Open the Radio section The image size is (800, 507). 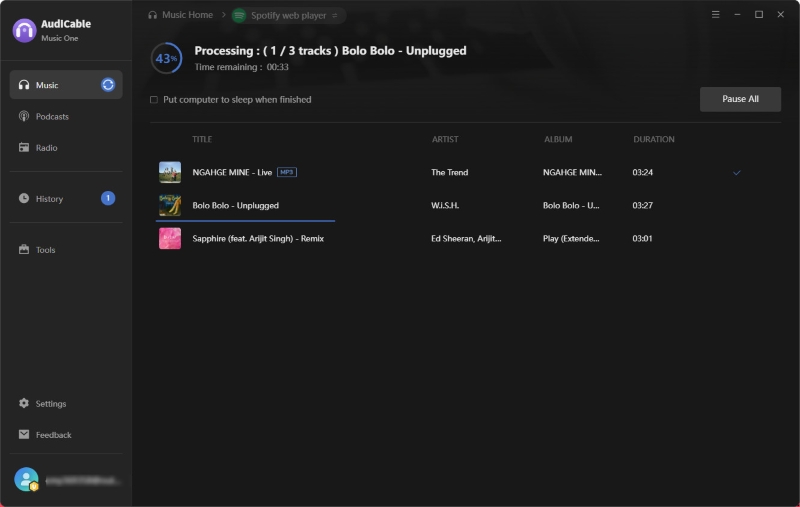pos(66,147)
